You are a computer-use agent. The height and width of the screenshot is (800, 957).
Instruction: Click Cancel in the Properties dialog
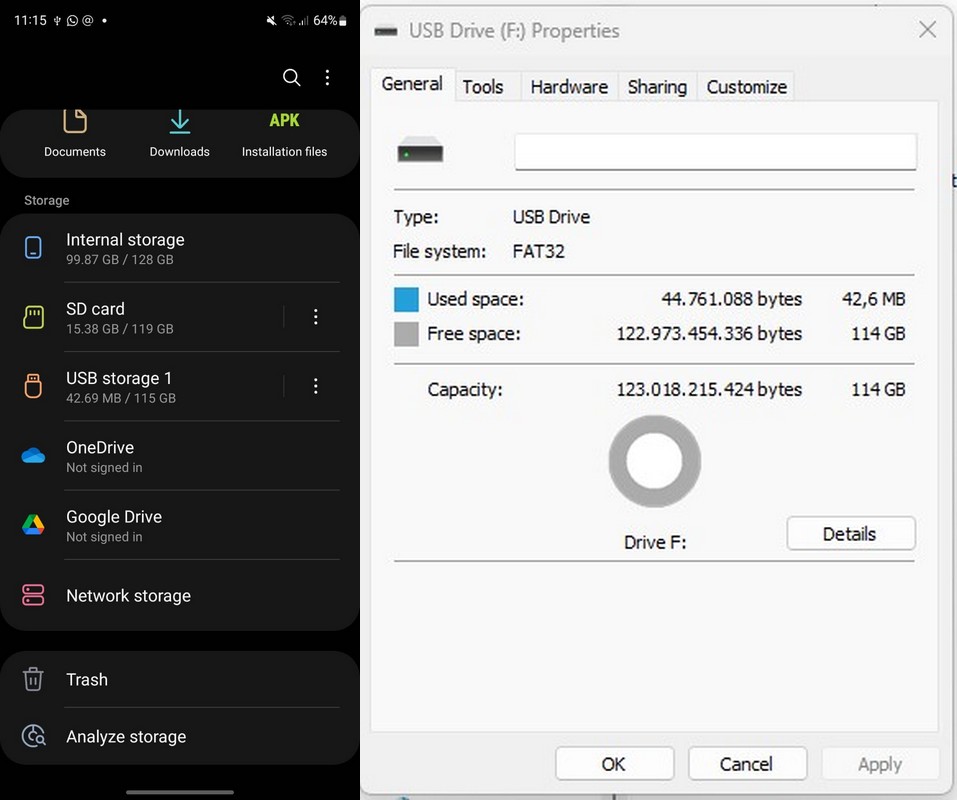pos(747,764)
